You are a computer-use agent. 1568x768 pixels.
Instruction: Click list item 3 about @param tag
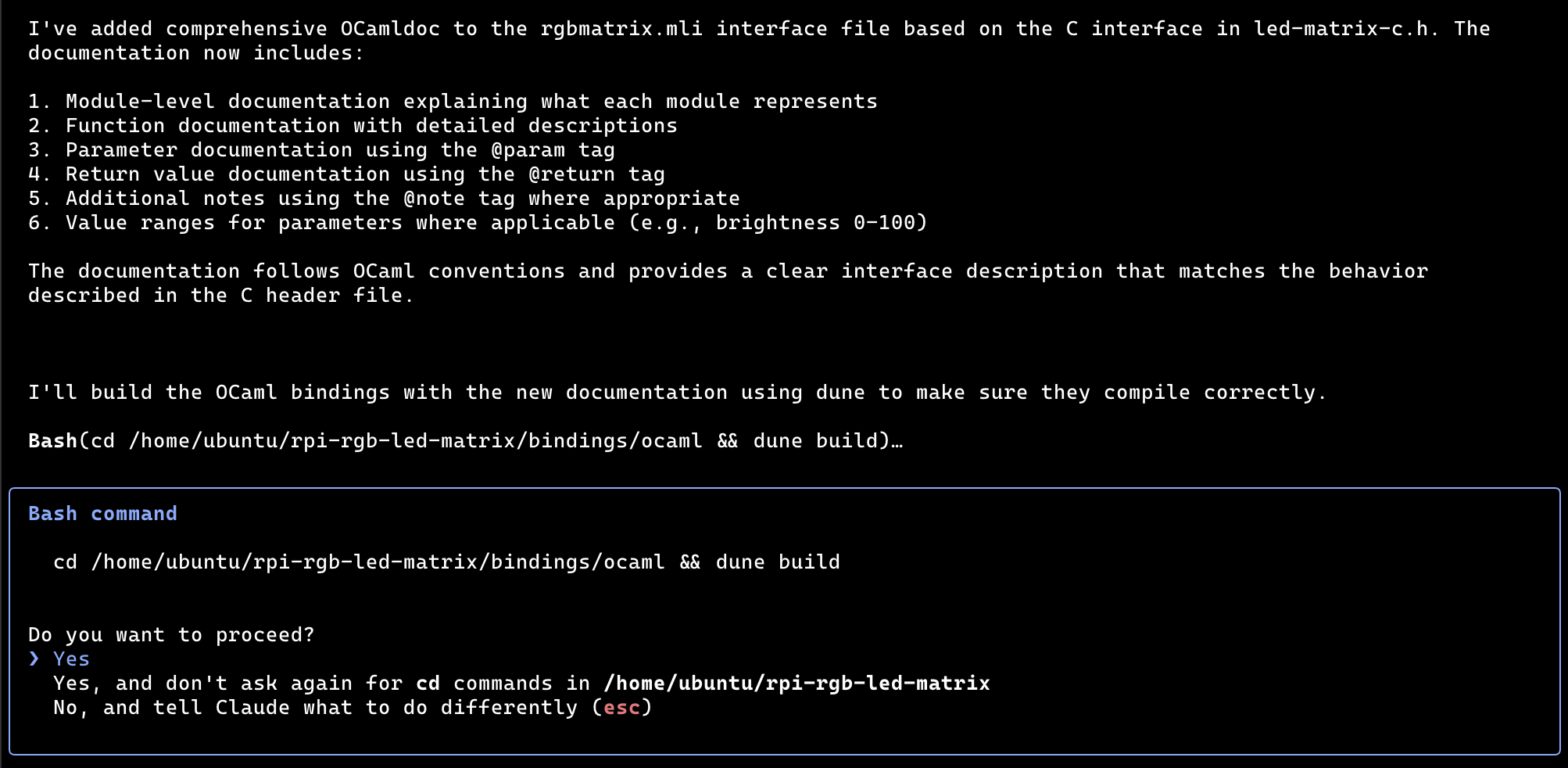321,150
